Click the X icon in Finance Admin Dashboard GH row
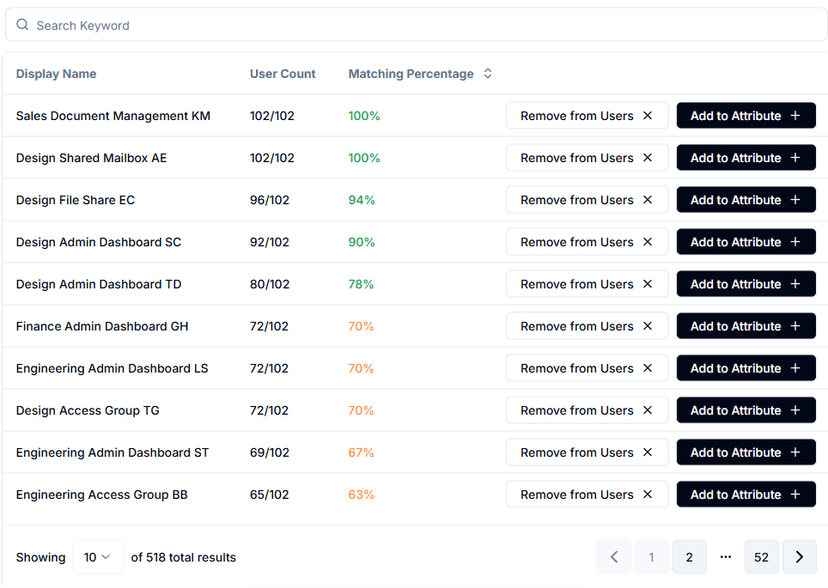The width and height of the screenshot is (828, 588). tap(647, 326)
